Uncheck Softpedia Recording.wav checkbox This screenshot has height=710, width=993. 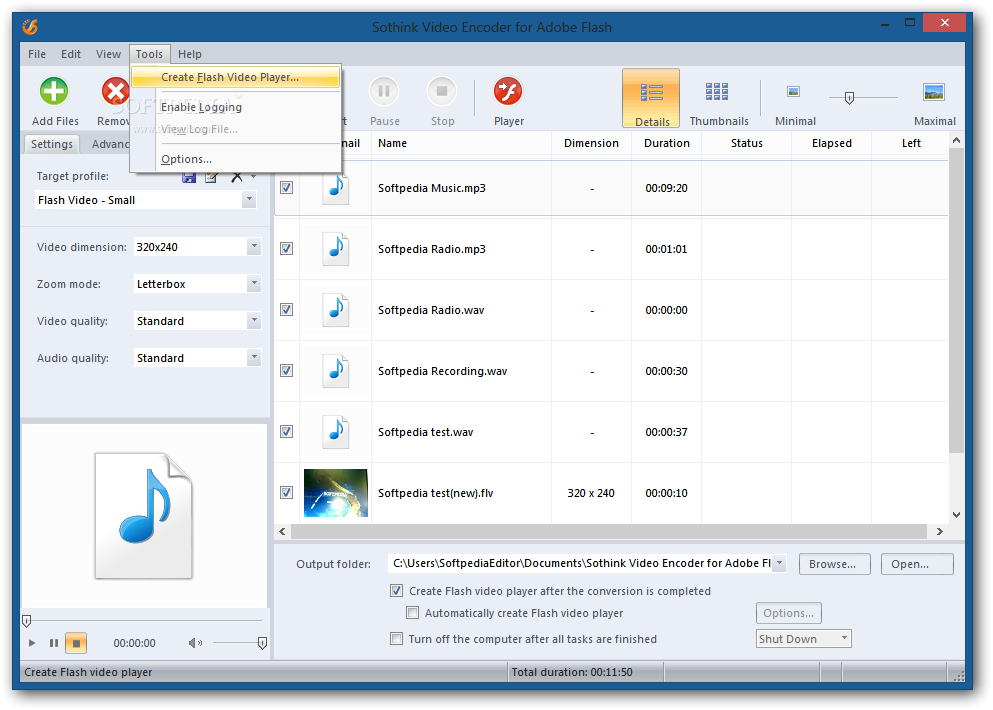click(287, 370)
